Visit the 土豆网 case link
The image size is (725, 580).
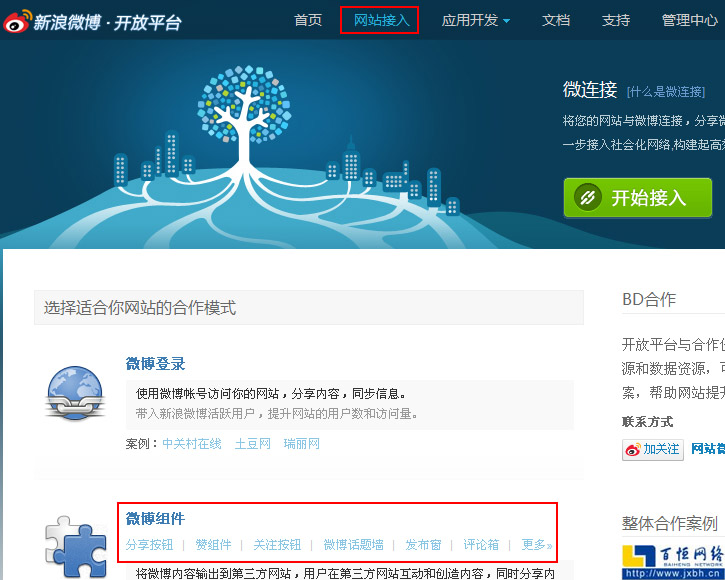[253, 443]
